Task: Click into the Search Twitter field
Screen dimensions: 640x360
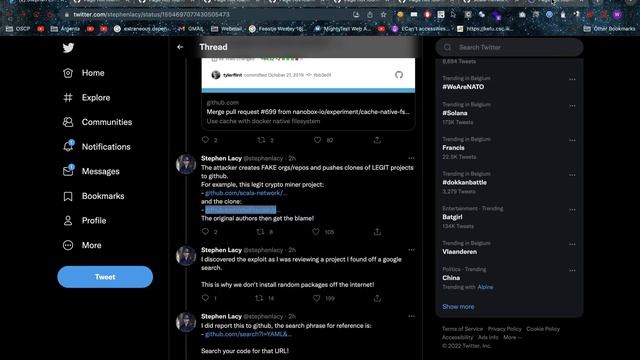Action: pyautogui.click(x=509, y=47)
